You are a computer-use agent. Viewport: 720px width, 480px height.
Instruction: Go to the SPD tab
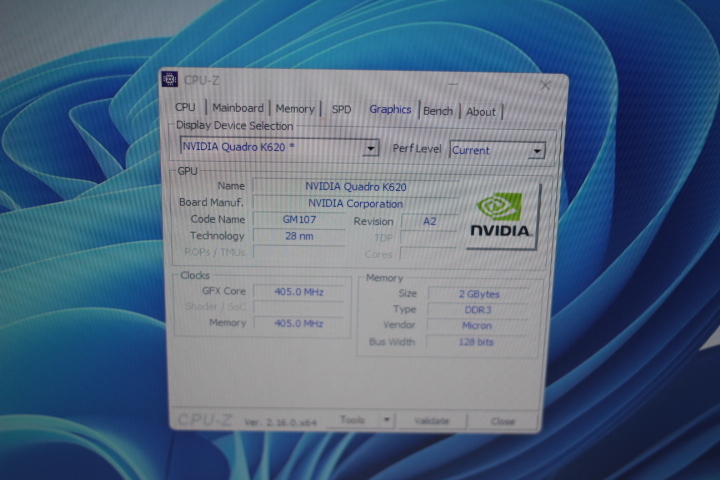pos(342,109)
